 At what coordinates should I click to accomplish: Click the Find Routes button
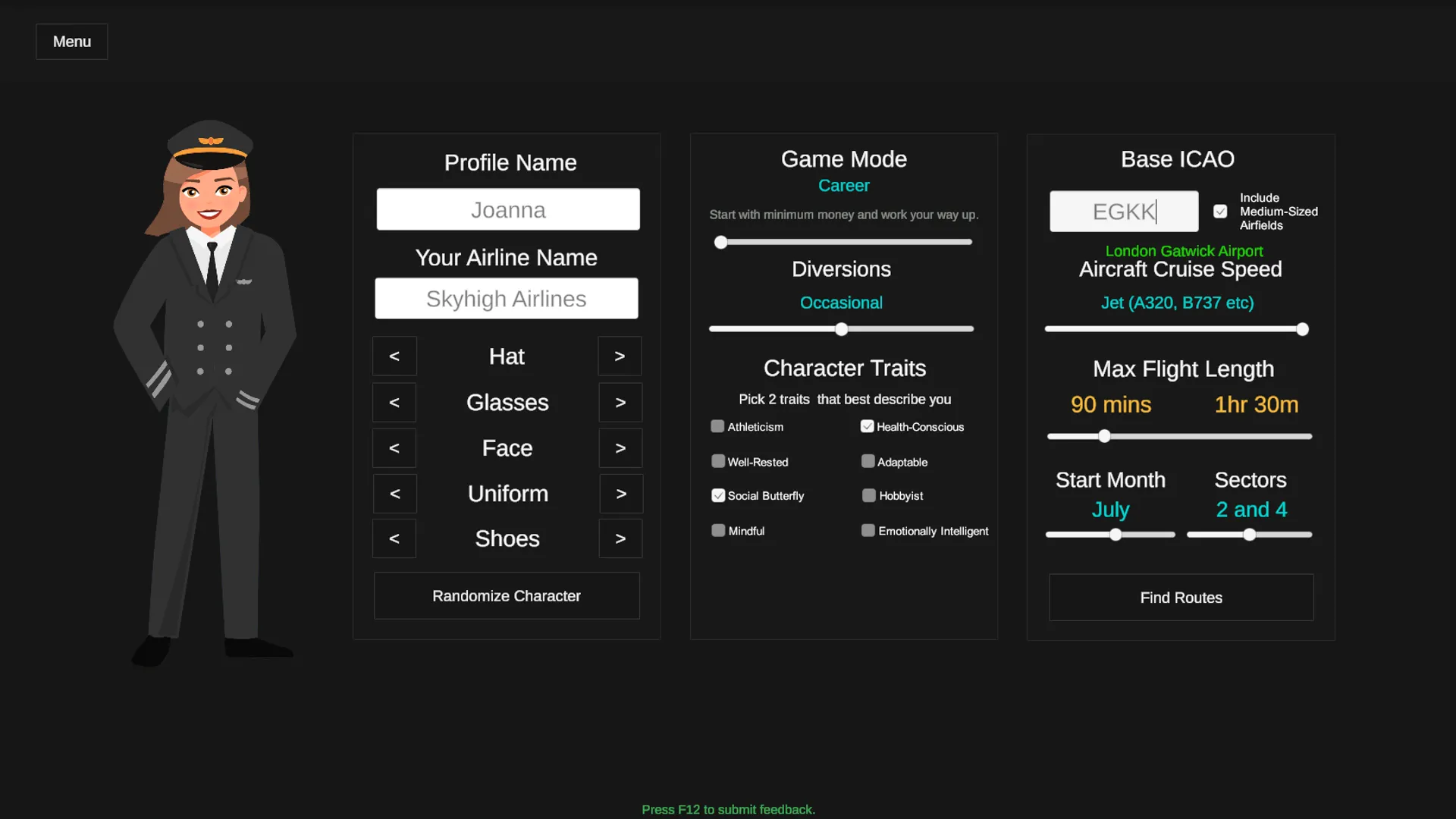1181,598
